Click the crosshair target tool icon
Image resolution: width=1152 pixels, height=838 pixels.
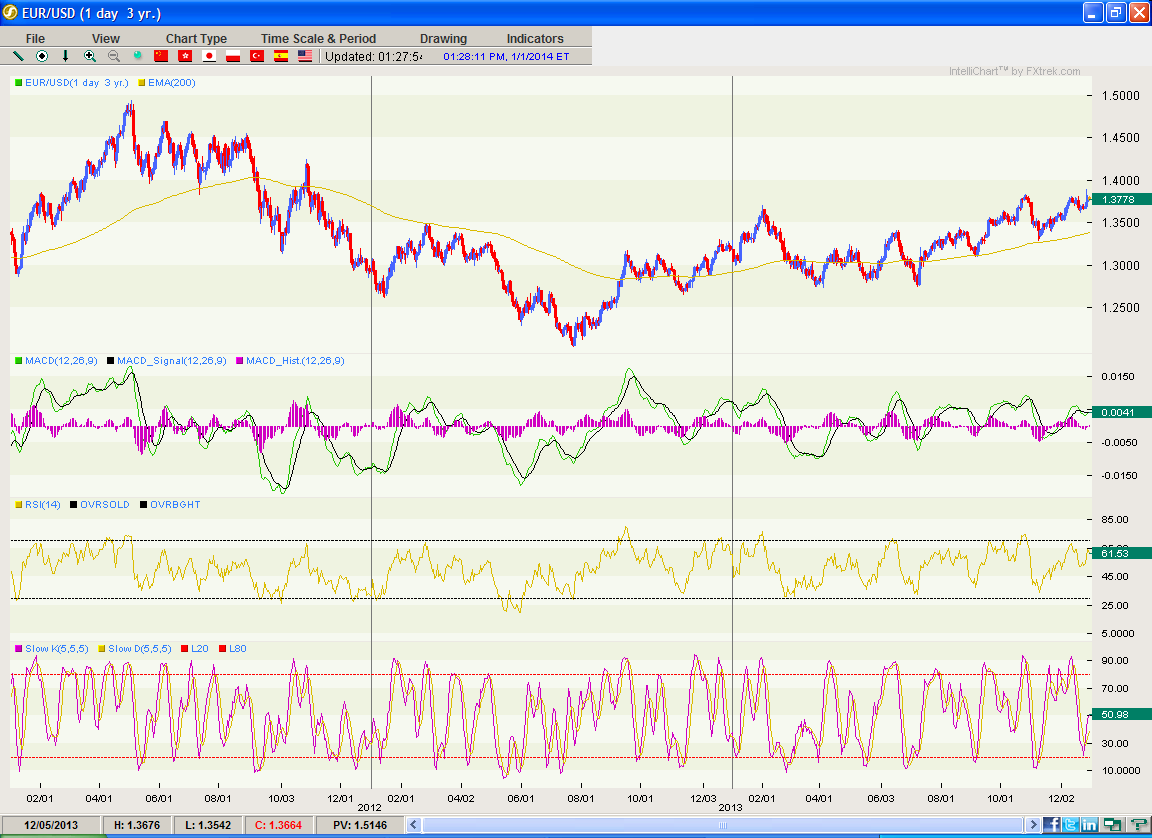pyautogui.click(x=42, y=56)
